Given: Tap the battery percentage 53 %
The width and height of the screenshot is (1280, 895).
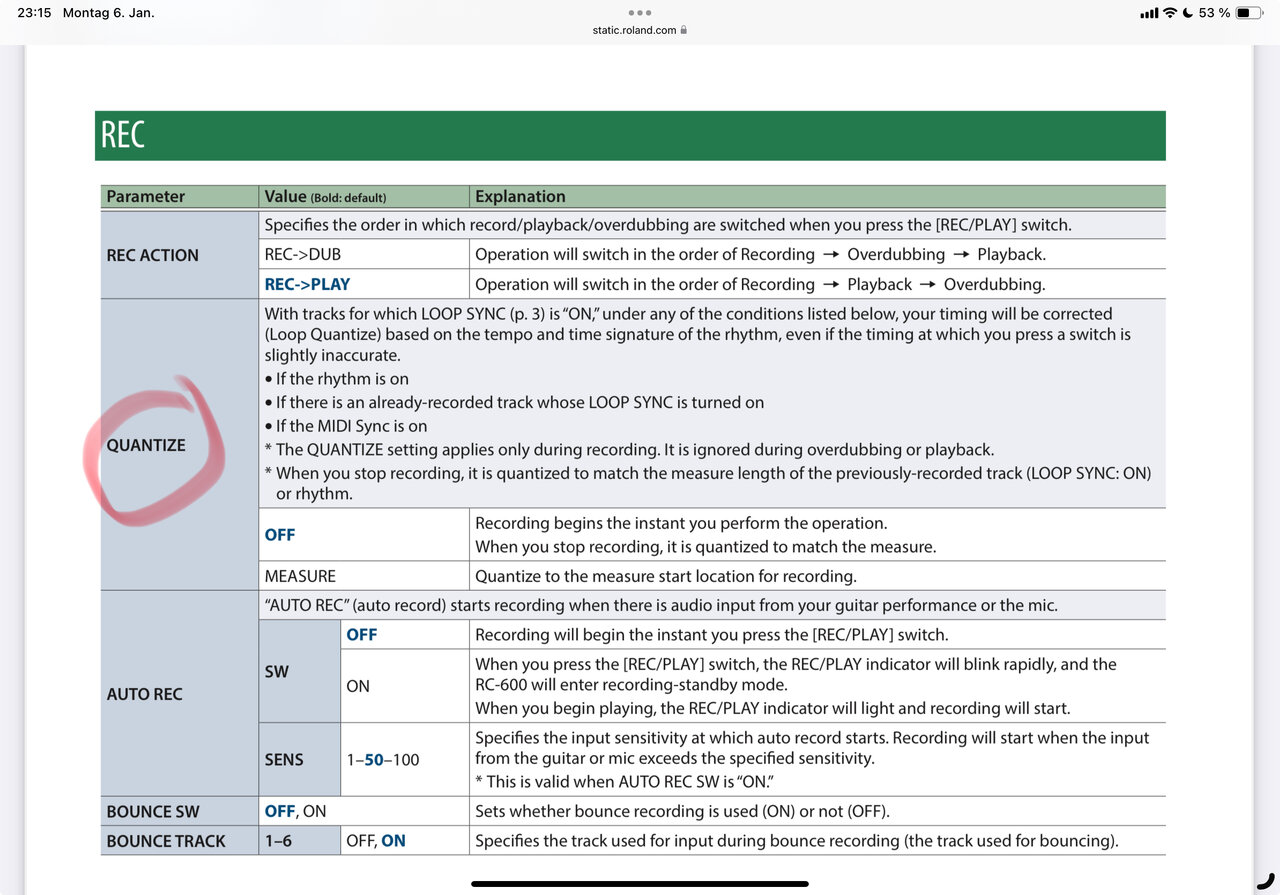Looking at the screenshot, I should click(x=1214, y=13).
